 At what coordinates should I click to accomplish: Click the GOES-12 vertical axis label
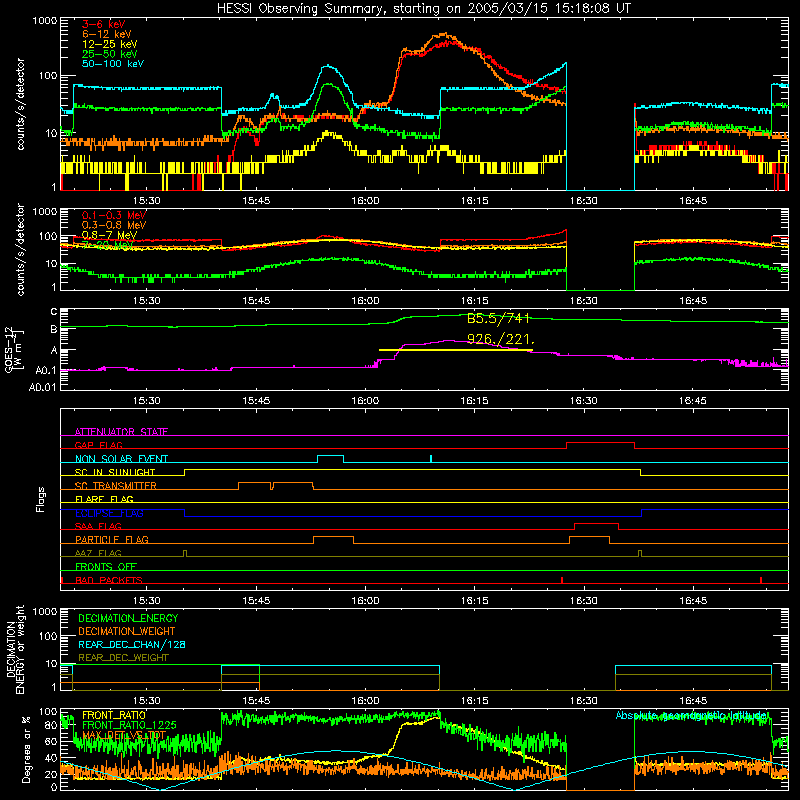(13, 349)
